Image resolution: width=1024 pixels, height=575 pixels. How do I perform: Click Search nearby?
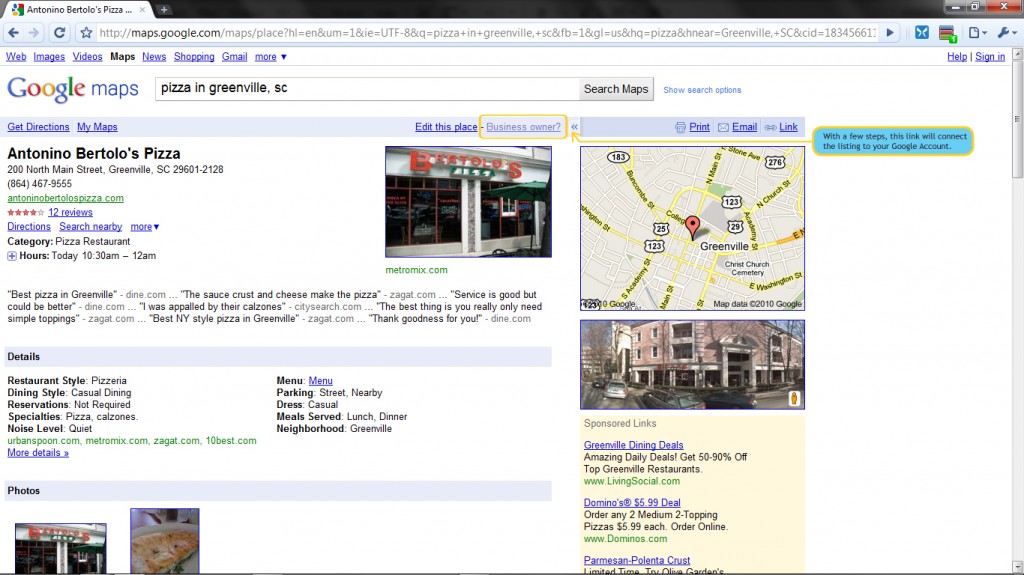[x=91, y=227]
